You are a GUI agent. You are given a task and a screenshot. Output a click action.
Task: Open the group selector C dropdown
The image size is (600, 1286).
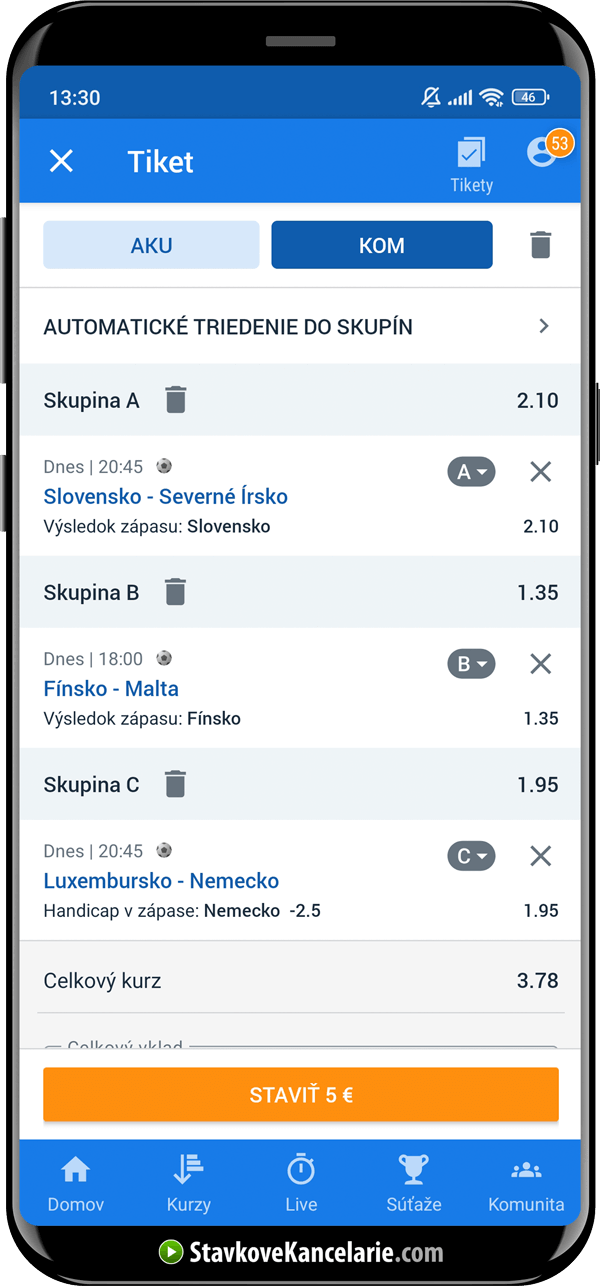coord(471,855)
